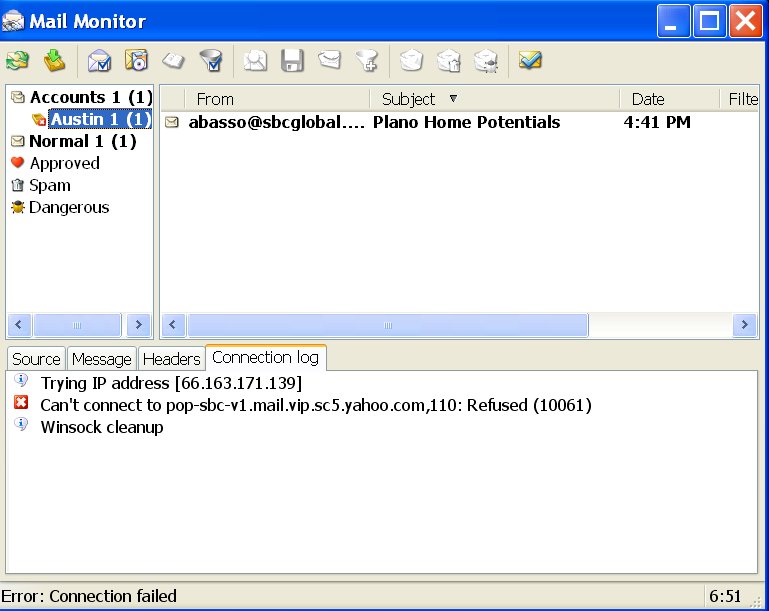This screenshot has width=769, height=611.
Task: Maximize the Mail Monitor window
Action: point(710,22)
